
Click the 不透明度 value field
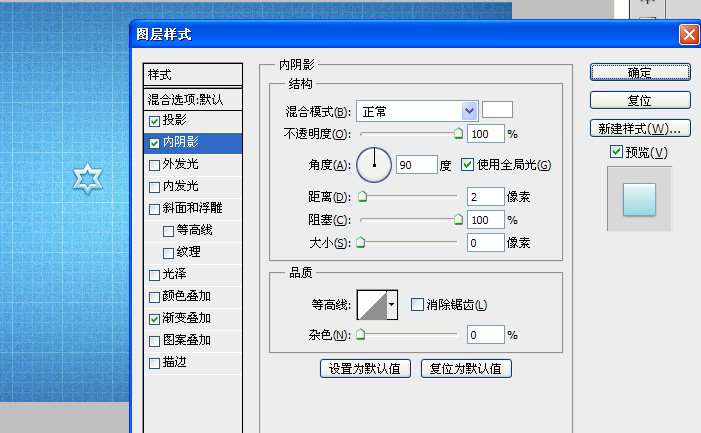486,134
